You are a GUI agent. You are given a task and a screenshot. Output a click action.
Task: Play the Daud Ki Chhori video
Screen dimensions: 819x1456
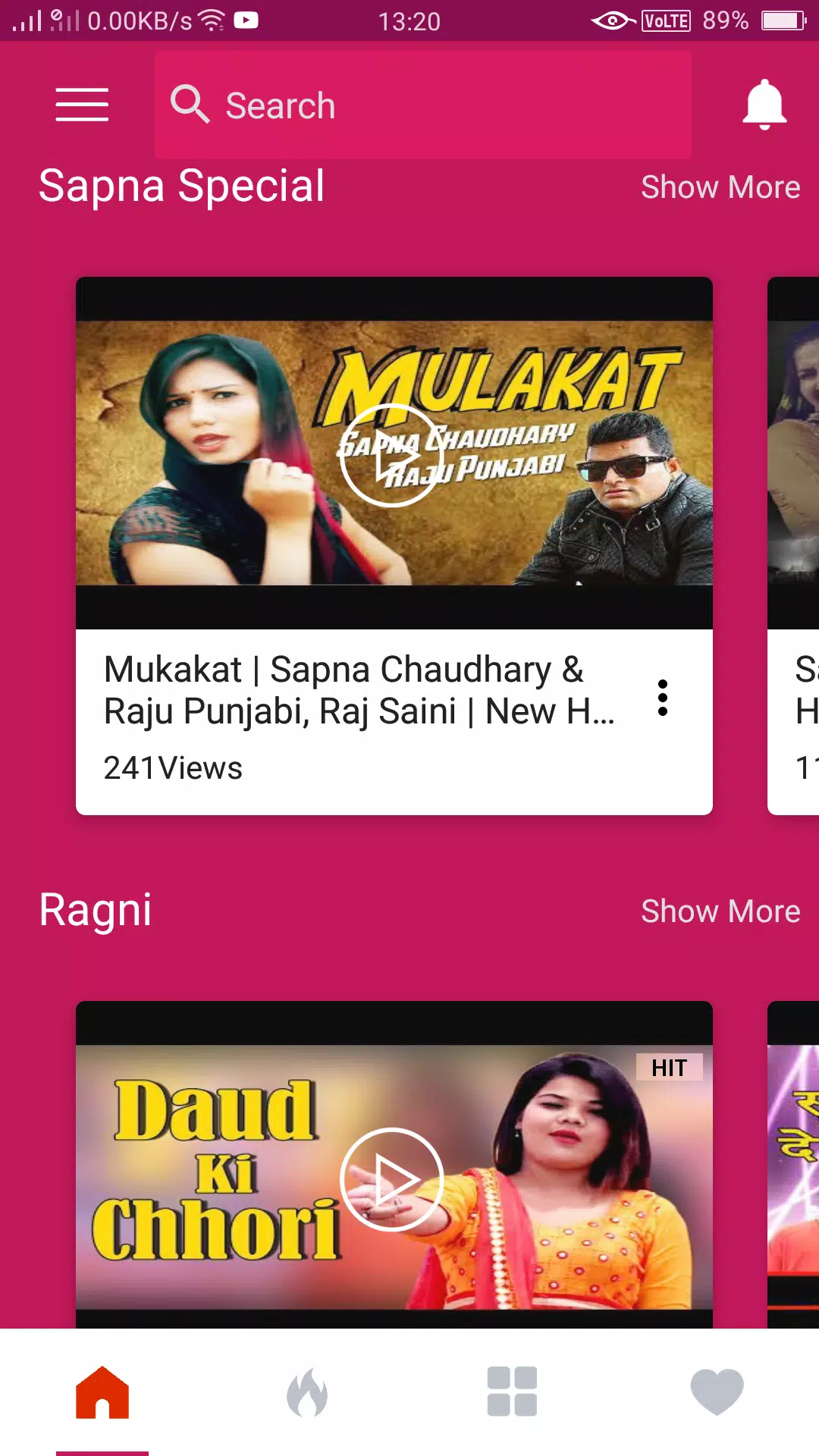pos(391,1179)
